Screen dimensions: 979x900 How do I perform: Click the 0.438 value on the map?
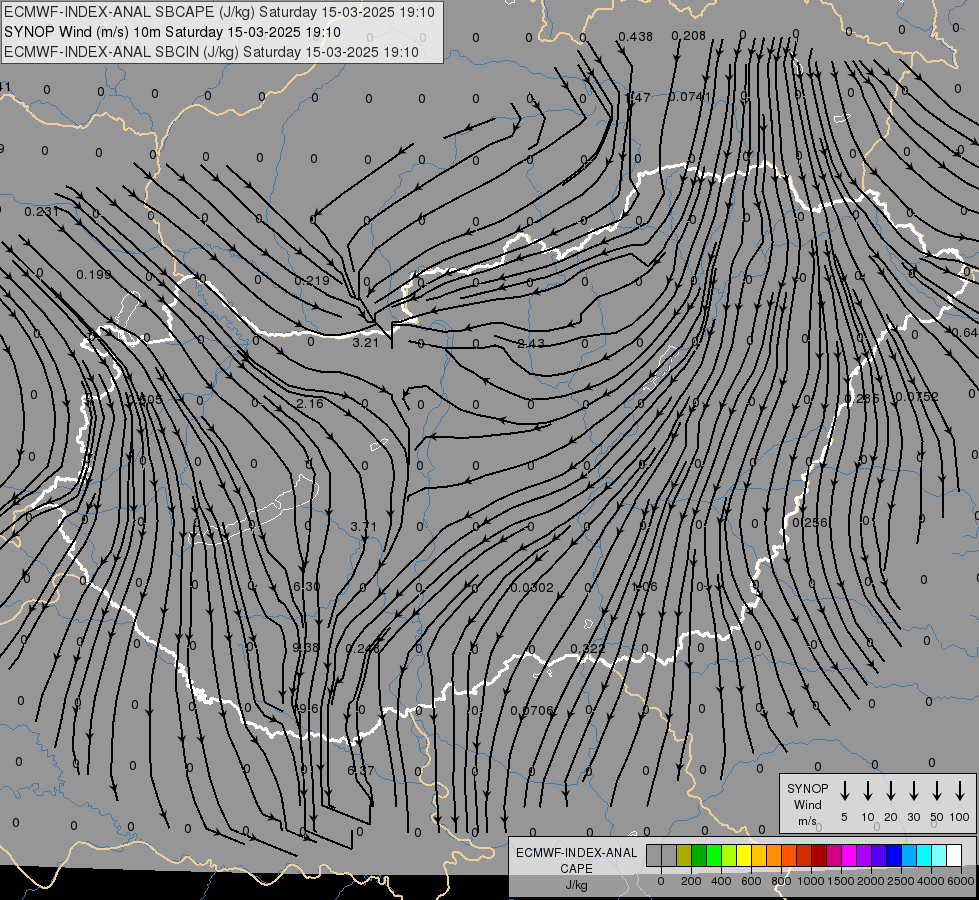click(x=636, y=37)
